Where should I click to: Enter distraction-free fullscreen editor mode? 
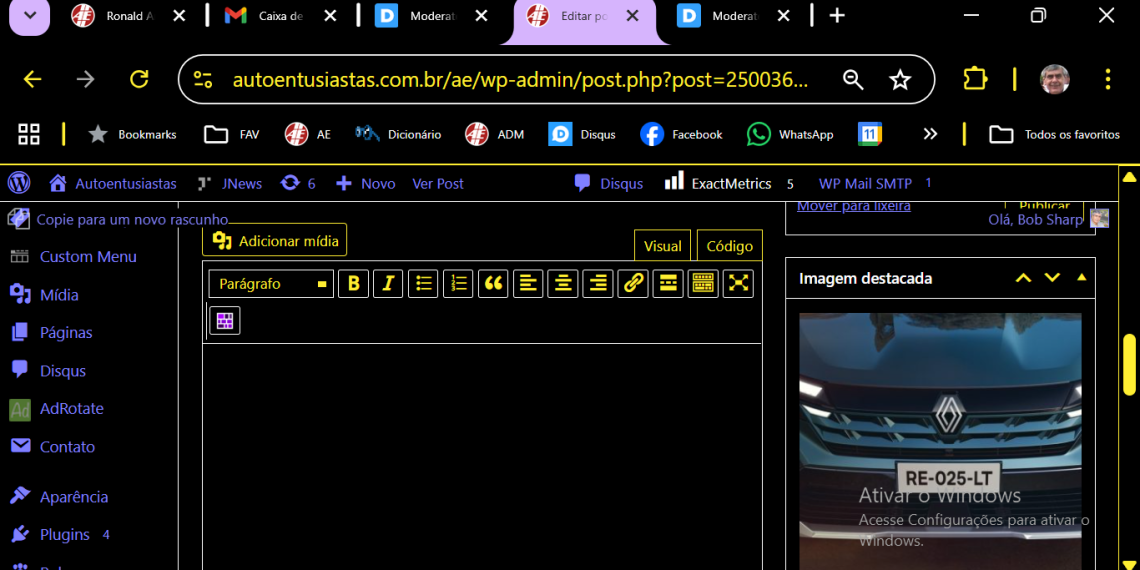(x=738, y=284)
